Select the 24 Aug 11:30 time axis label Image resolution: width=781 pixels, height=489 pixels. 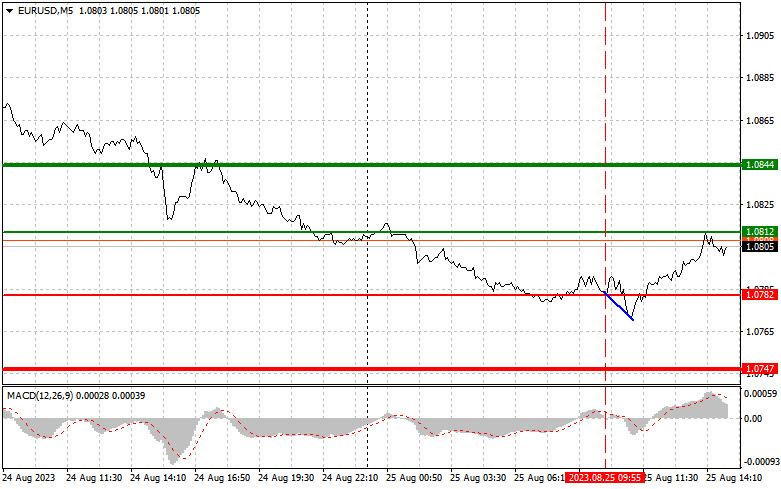[x=94, y=478]
